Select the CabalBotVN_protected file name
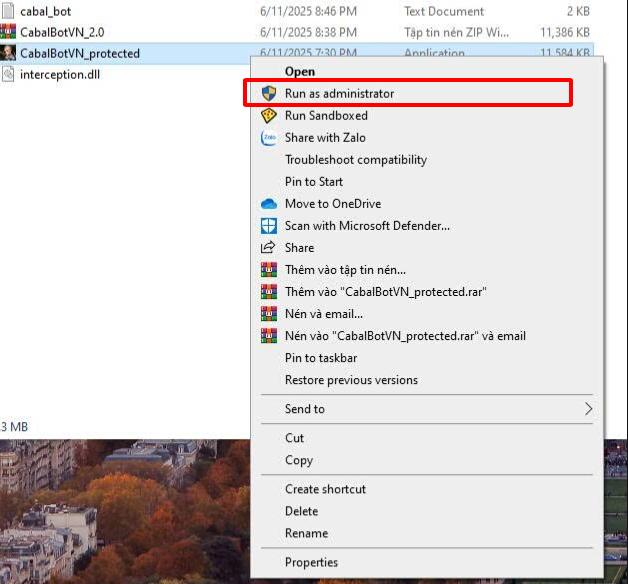The width and height of the screenshot is (628, 584). point(80,53)
